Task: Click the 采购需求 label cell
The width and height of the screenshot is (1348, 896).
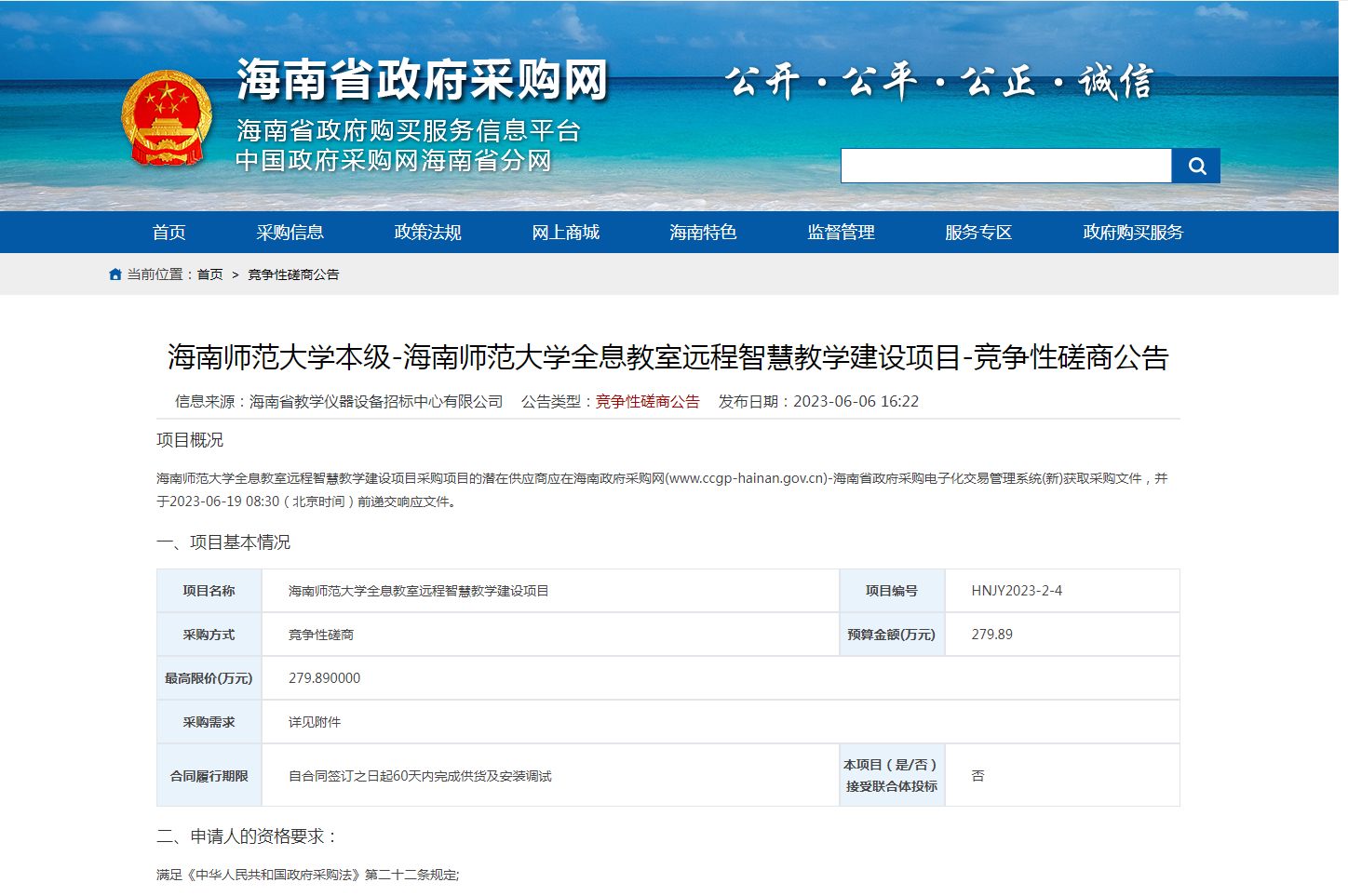Action: click(x=209, y=722)
